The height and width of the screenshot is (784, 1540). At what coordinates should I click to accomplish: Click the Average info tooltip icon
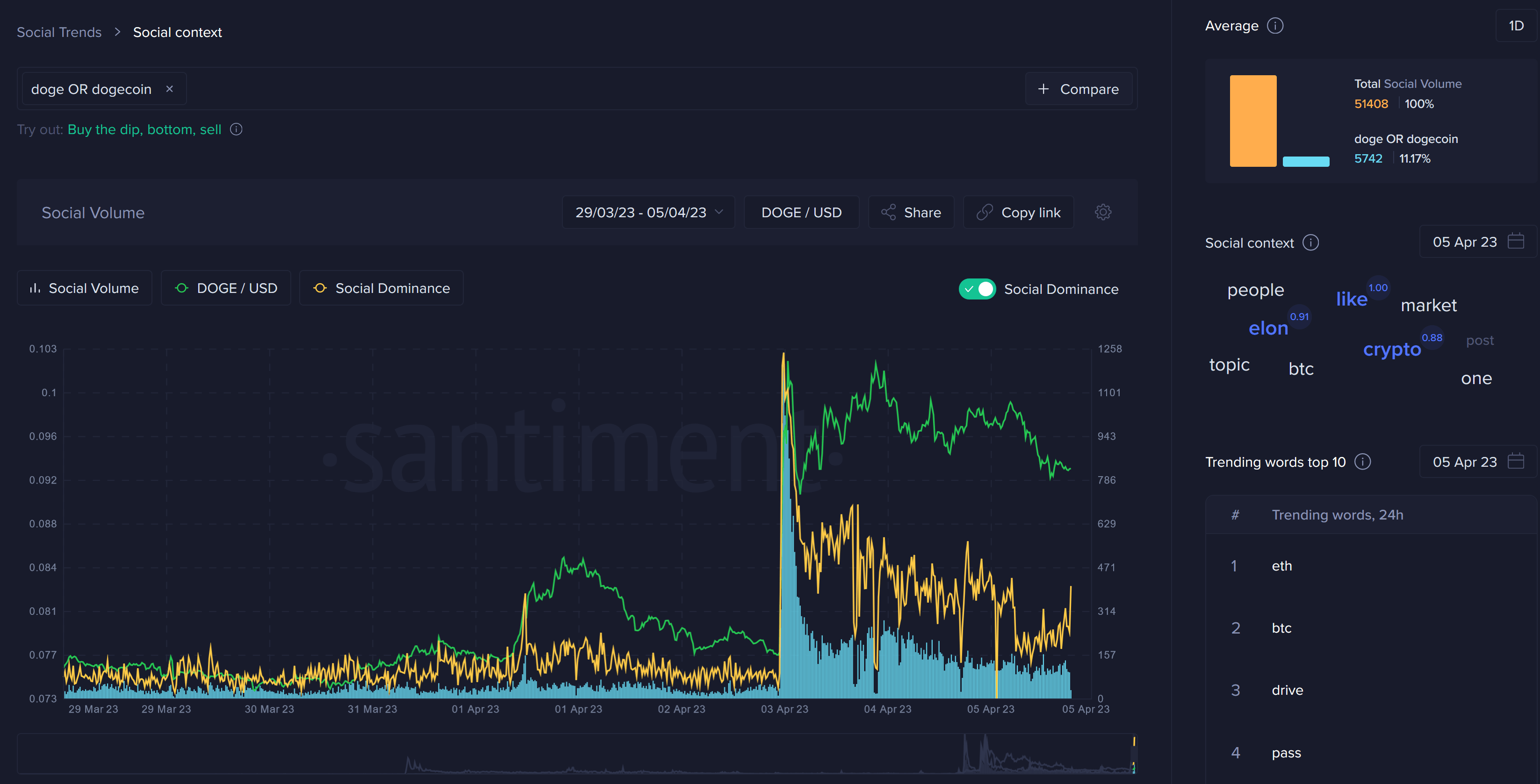(1273, 25)
